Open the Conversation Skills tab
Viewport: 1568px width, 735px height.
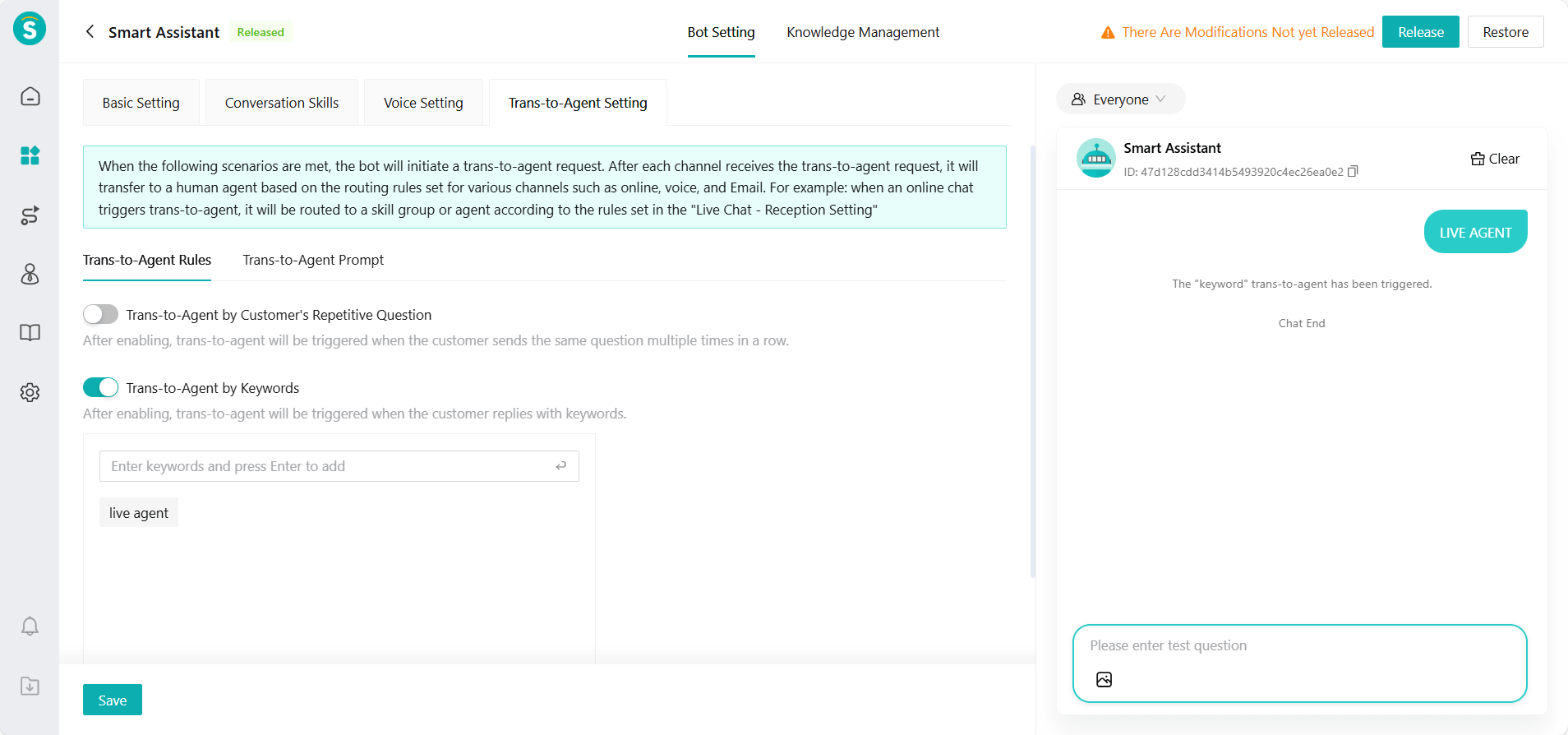pos(281,103)
